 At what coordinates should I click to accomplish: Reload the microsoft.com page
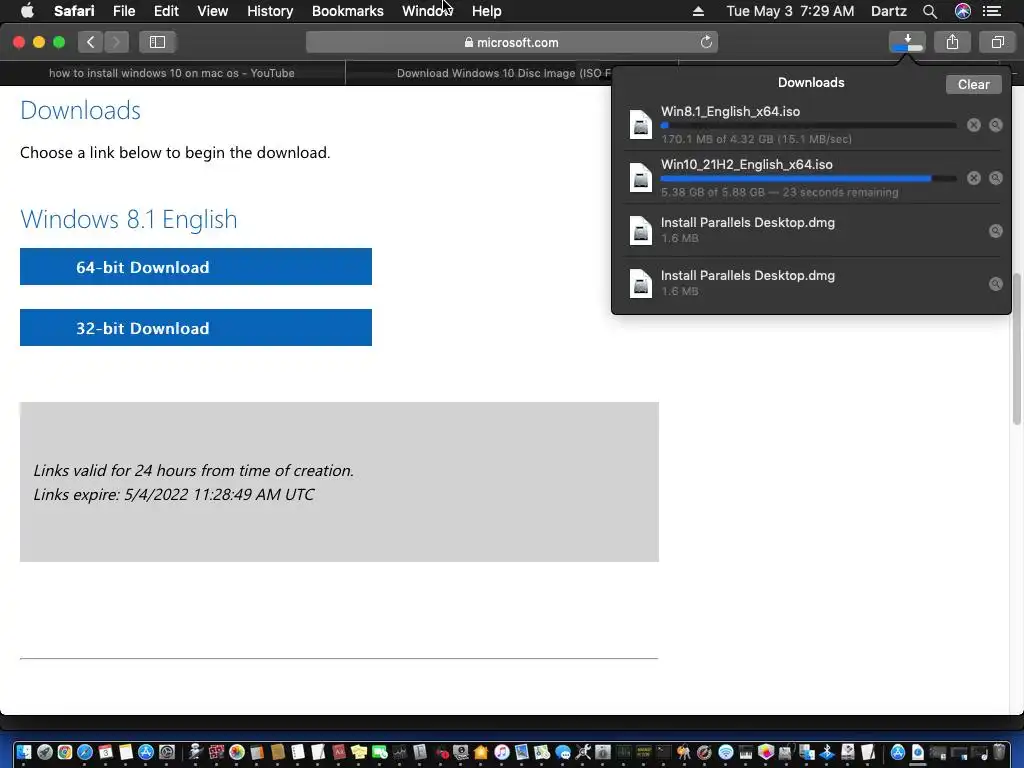pyautogui.click(x=706, y=42)
